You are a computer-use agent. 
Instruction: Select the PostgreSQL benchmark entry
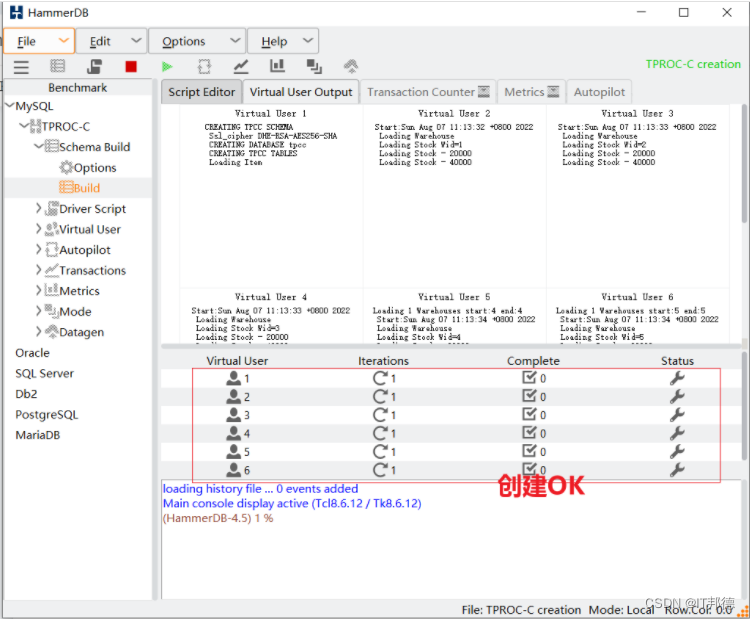[x=46, y=414]
